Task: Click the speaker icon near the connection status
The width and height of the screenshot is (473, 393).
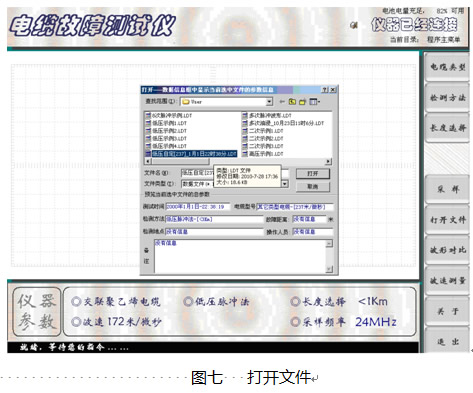Action: pos(354,25)
